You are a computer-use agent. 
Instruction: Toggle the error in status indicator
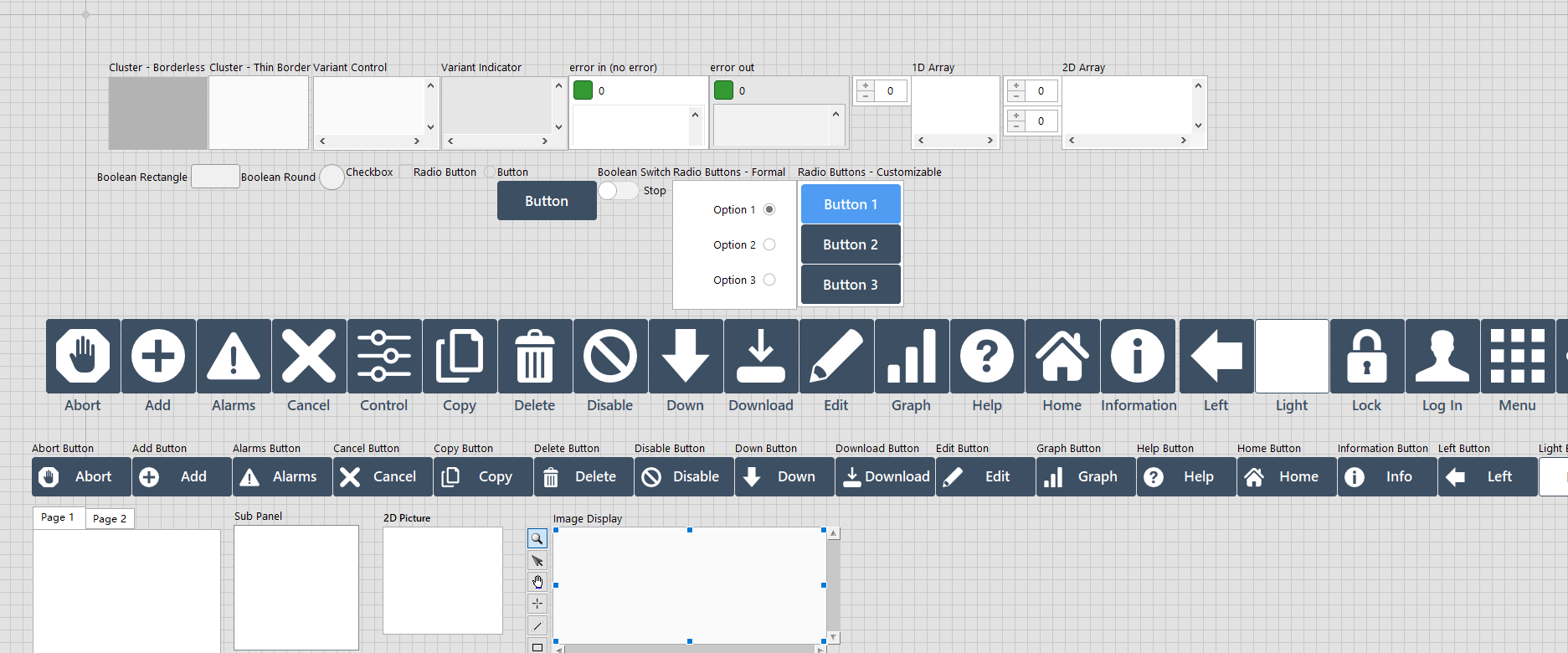coord(584,90)
